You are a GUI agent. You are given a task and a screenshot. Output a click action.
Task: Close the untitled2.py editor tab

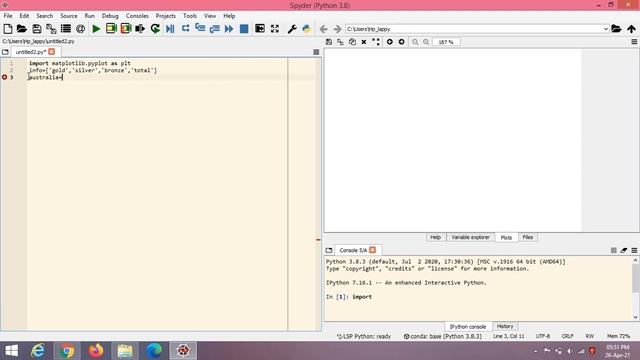pos(51,51)
